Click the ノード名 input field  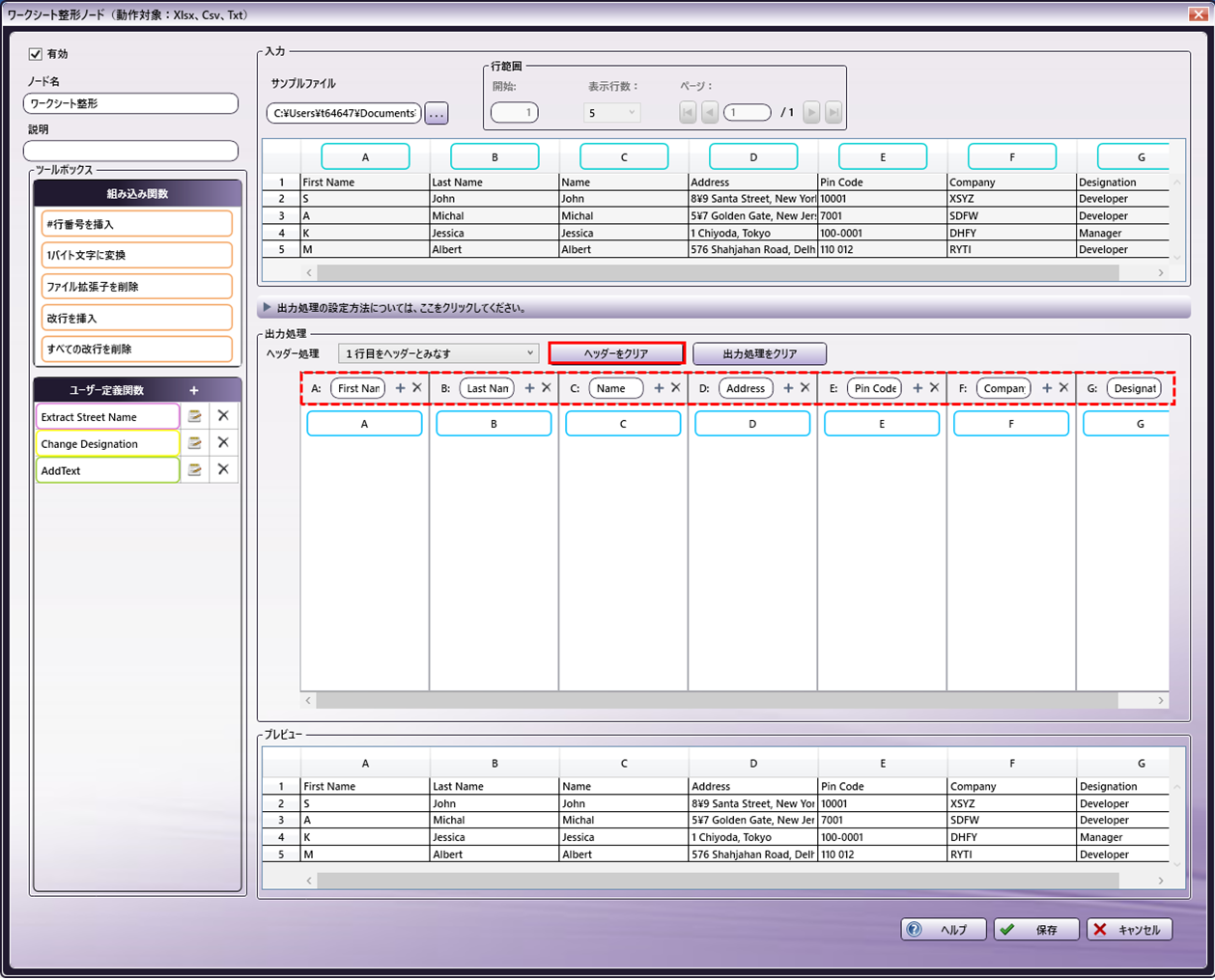[x=130, y=103]
